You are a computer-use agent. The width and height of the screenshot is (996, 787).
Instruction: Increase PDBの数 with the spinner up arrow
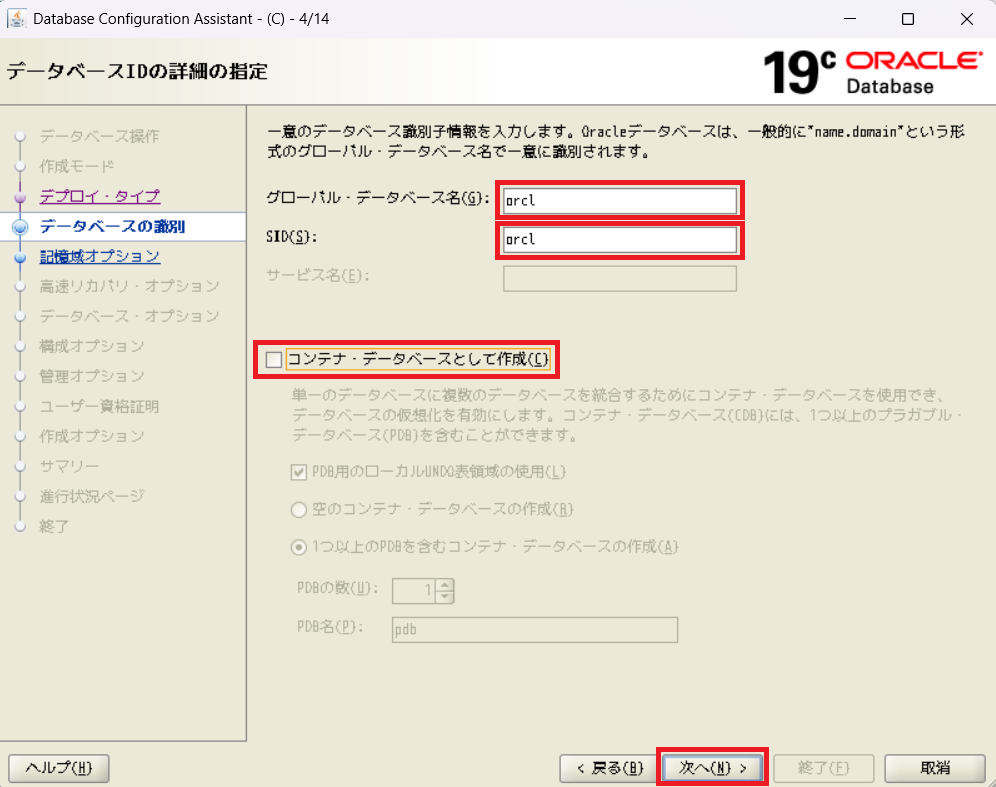[445, 585]
